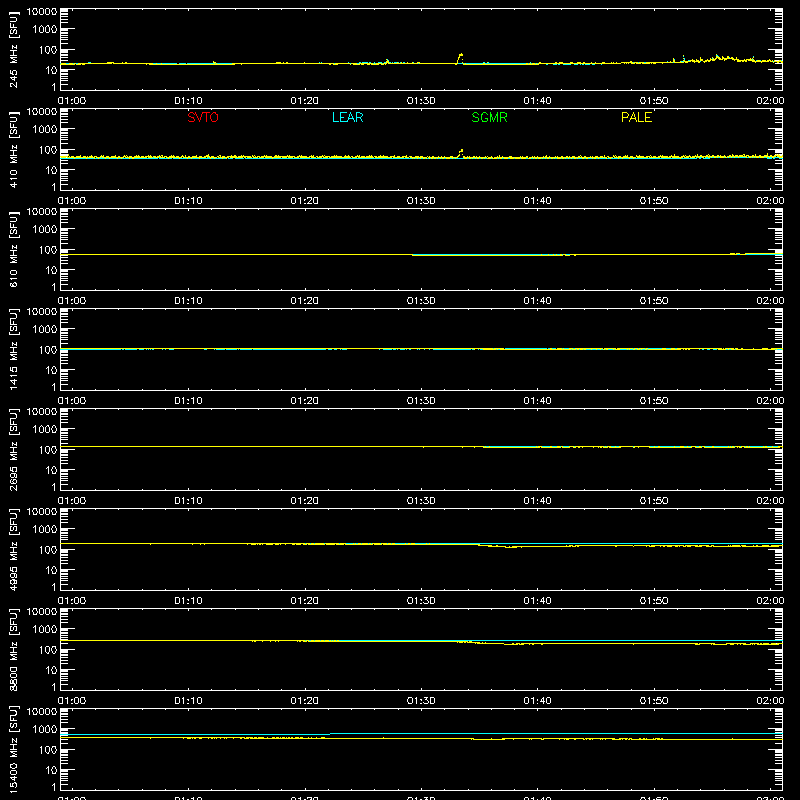Screen dimensions: 800x800
Task: Click 01:30 time label under 610 MHz panel
Action: click(x=421, y=301)
